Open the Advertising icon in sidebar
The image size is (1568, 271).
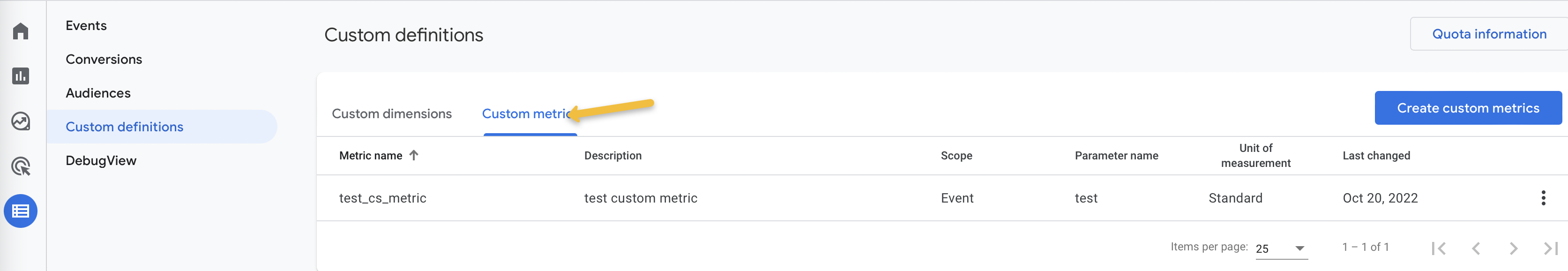point(21,166)
